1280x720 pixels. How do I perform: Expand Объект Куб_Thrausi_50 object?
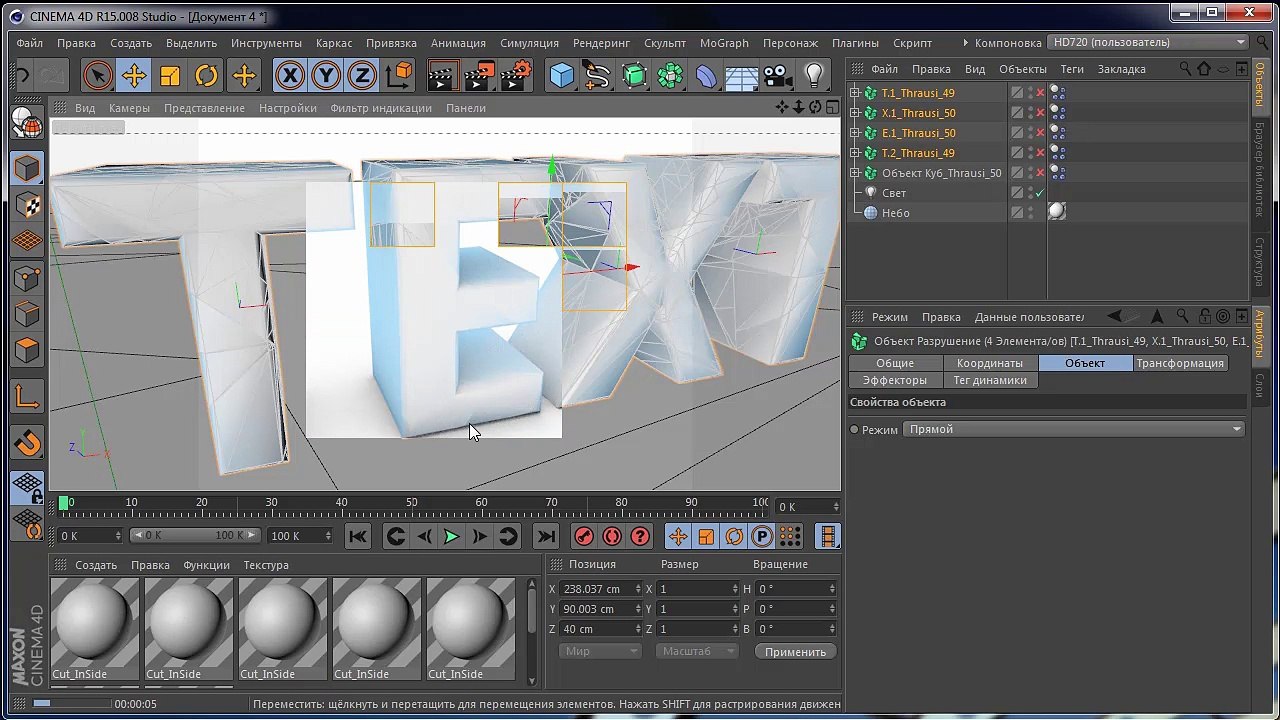(856, 173)
